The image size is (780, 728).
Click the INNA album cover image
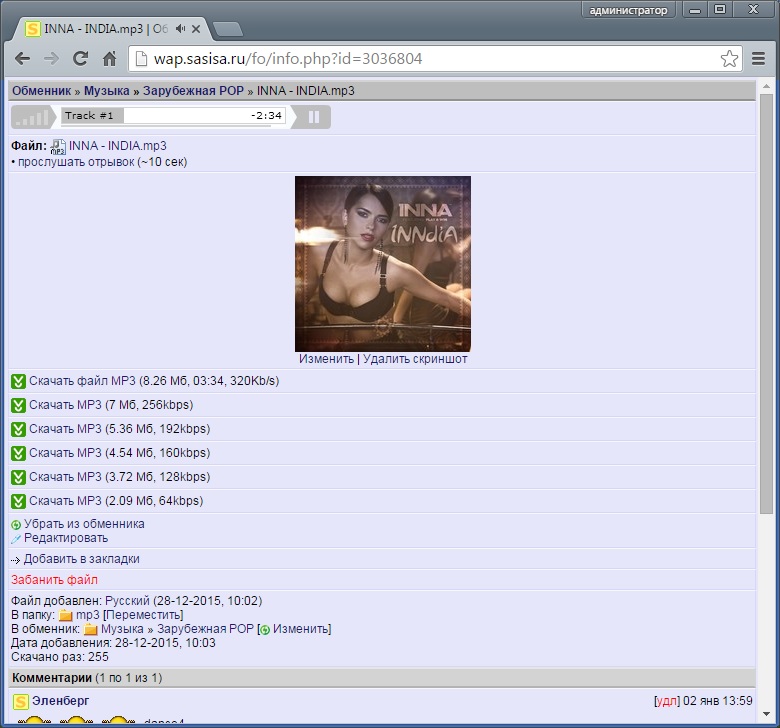(x=382, y=263)
